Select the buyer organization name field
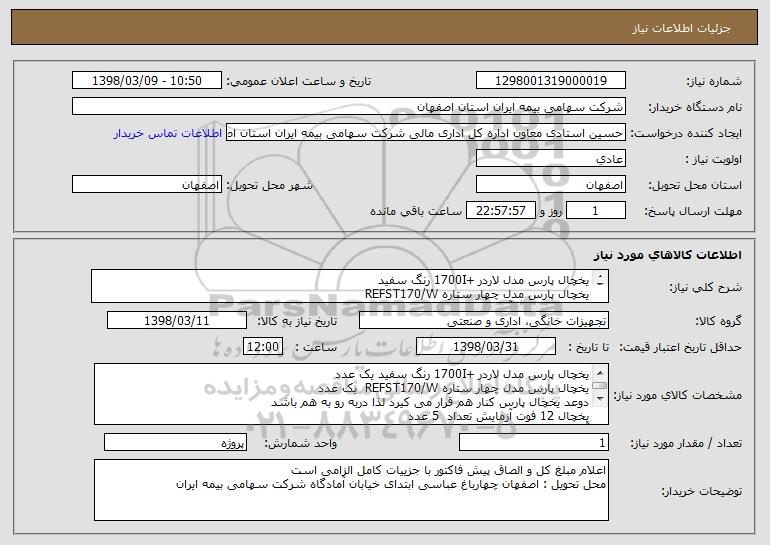Image resolution: width=770 pixels, height=545 pixels. tap(349, 107)
